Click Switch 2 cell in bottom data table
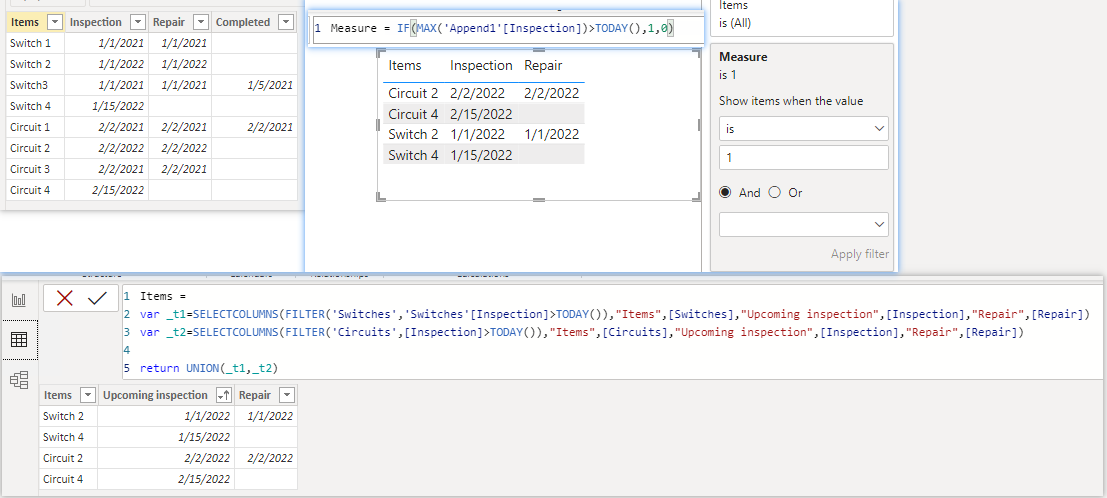1107x498 pixels. (x=68, y=416)
